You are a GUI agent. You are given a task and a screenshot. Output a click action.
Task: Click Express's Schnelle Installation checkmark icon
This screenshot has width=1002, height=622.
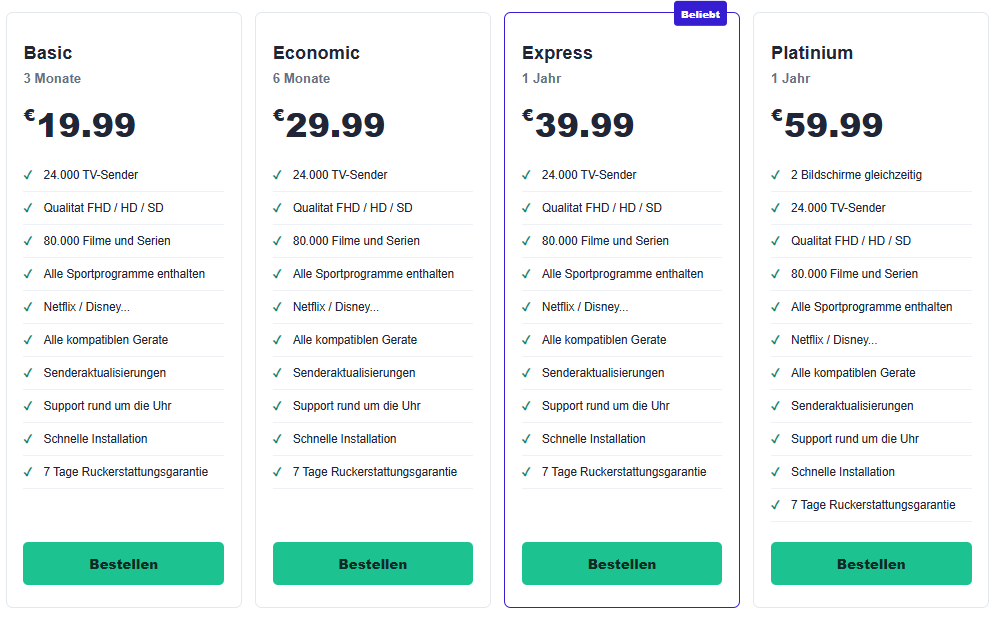pyautogui.click(x=527, y=439)
